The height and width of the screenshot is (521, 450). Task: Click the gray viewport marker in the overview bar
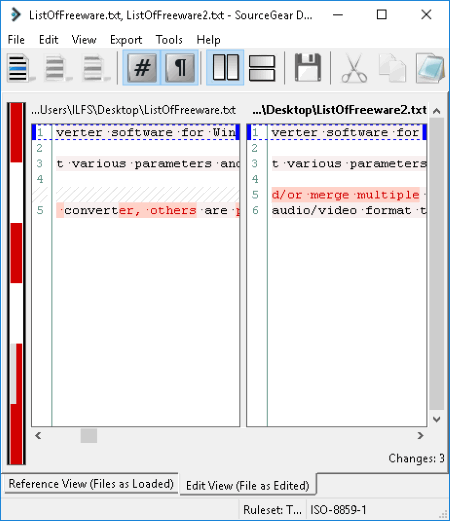click(x=13, y=374)
